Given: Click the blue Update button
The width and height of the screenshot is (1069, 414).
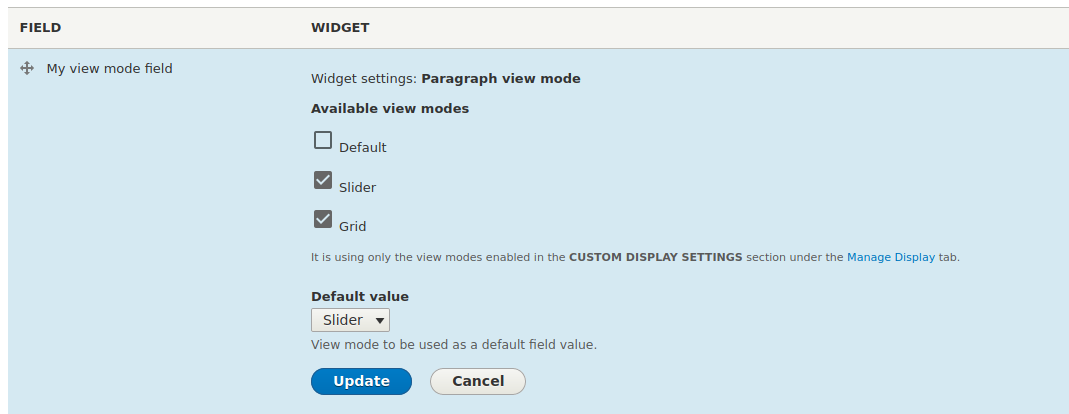Looking at the screenshot, I should (361, 381).
